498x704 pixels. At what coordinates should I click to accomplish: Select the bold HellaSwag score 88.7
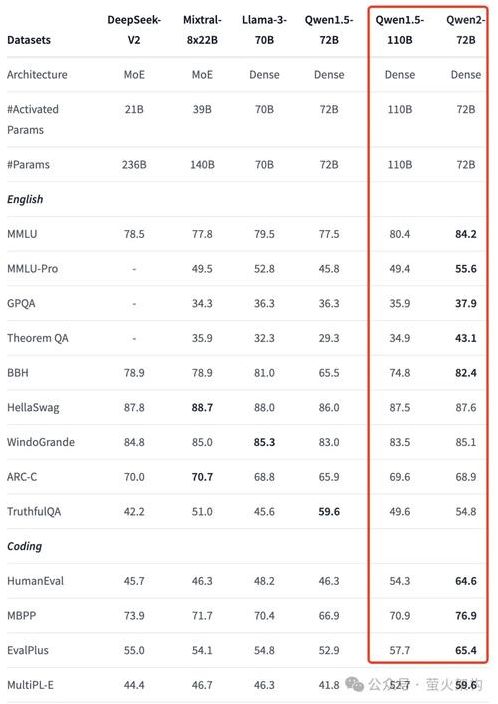[202, 408]
